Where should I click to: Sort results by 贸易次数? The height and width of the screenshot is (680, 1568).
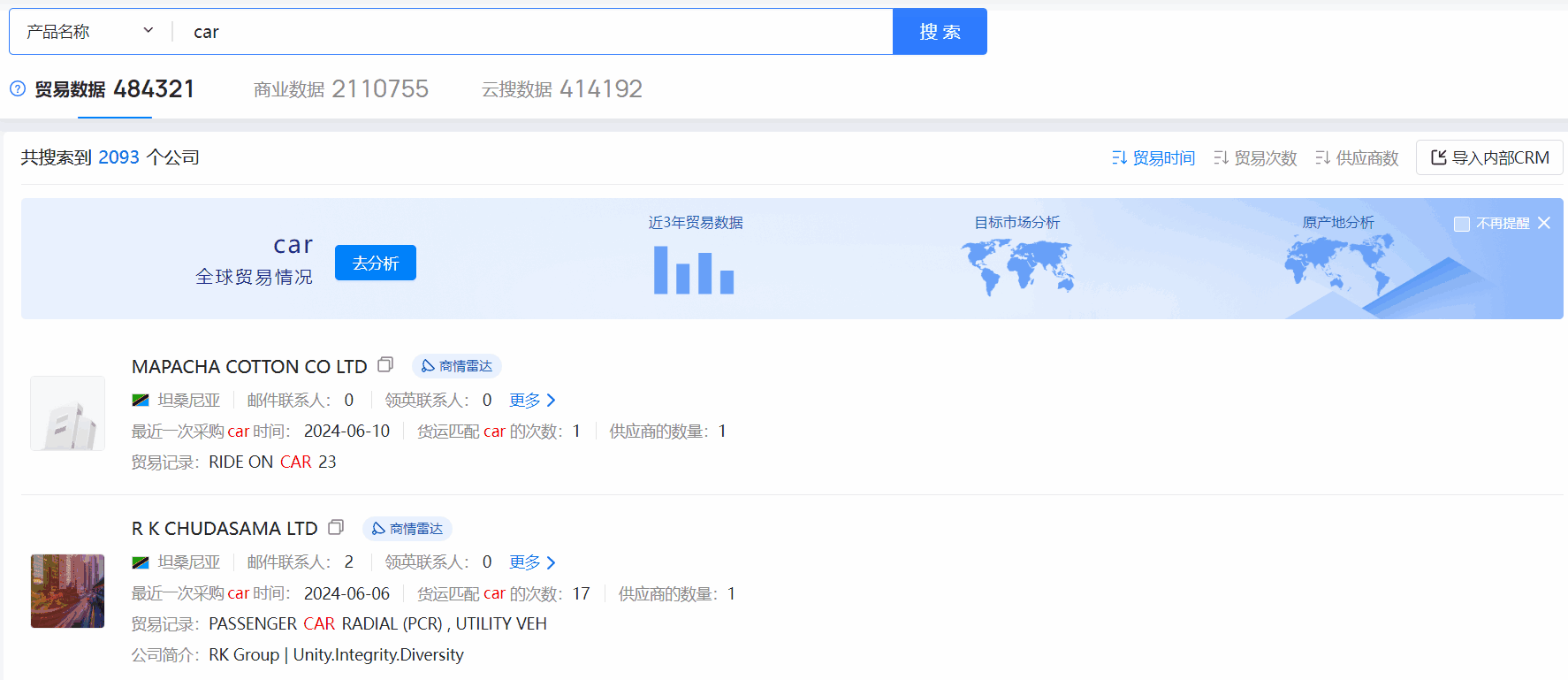coord(1255,158)
